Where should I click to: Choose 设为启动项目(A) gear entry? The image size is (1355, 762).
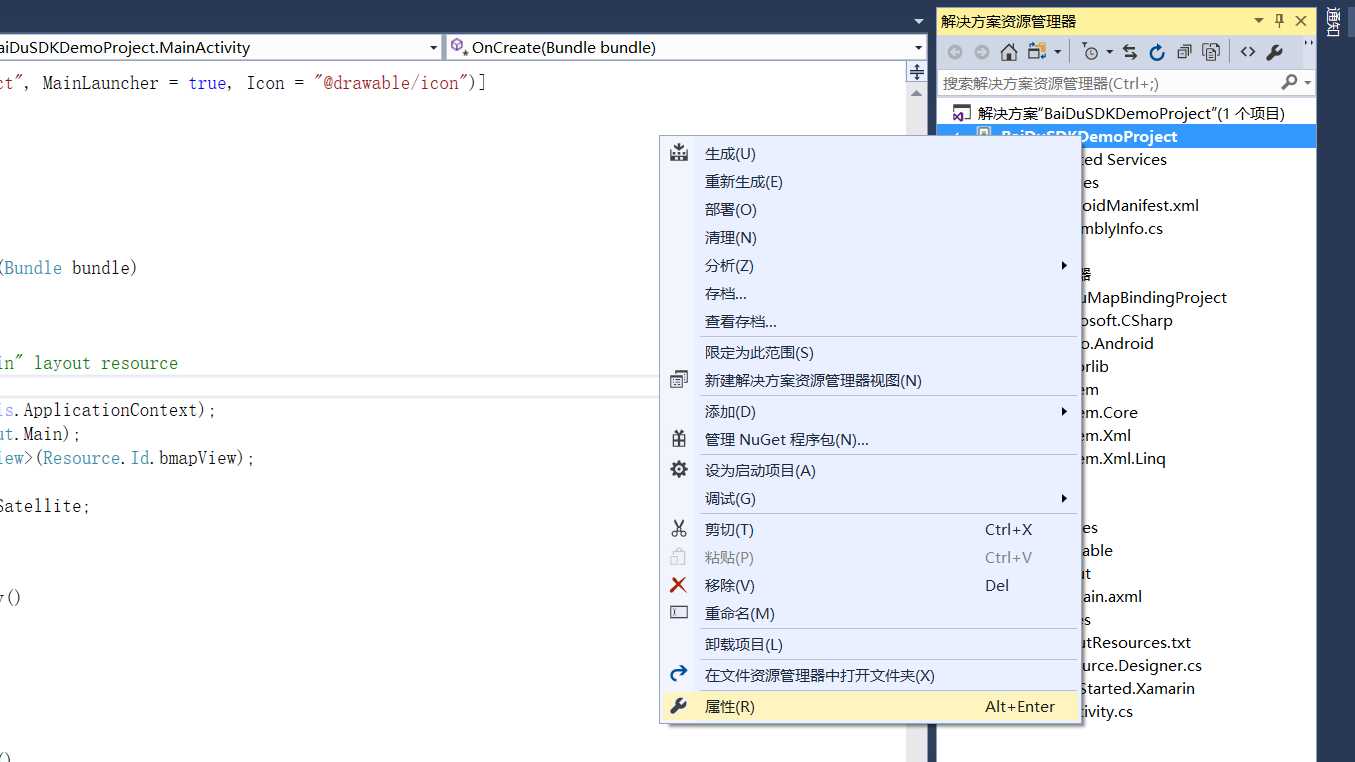(868, 471)
